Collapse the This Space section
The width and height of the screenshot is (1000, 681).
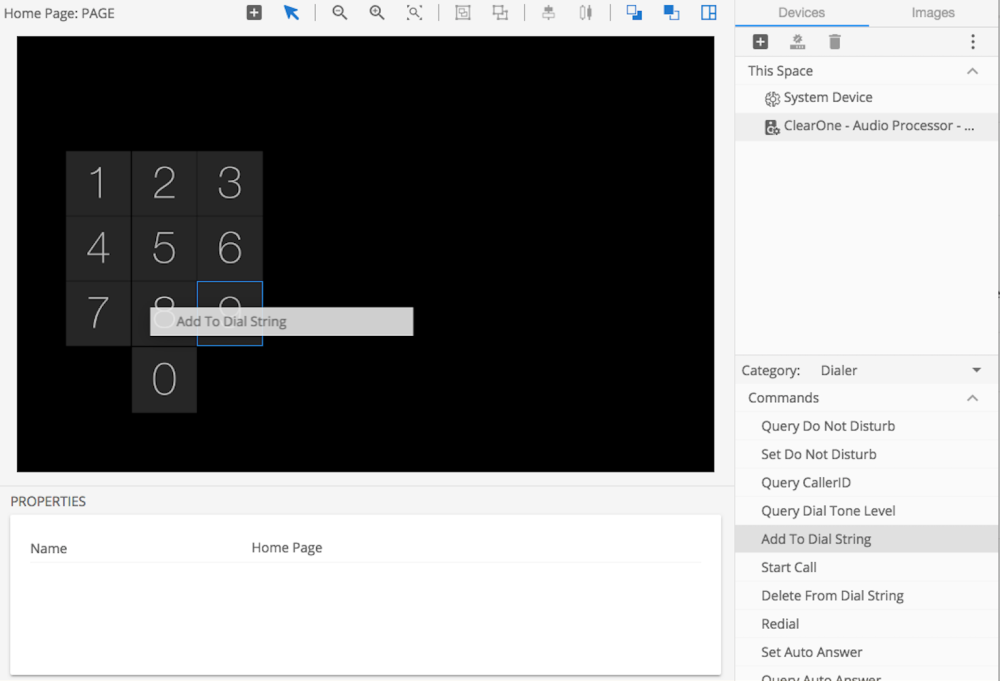(972, 71)
